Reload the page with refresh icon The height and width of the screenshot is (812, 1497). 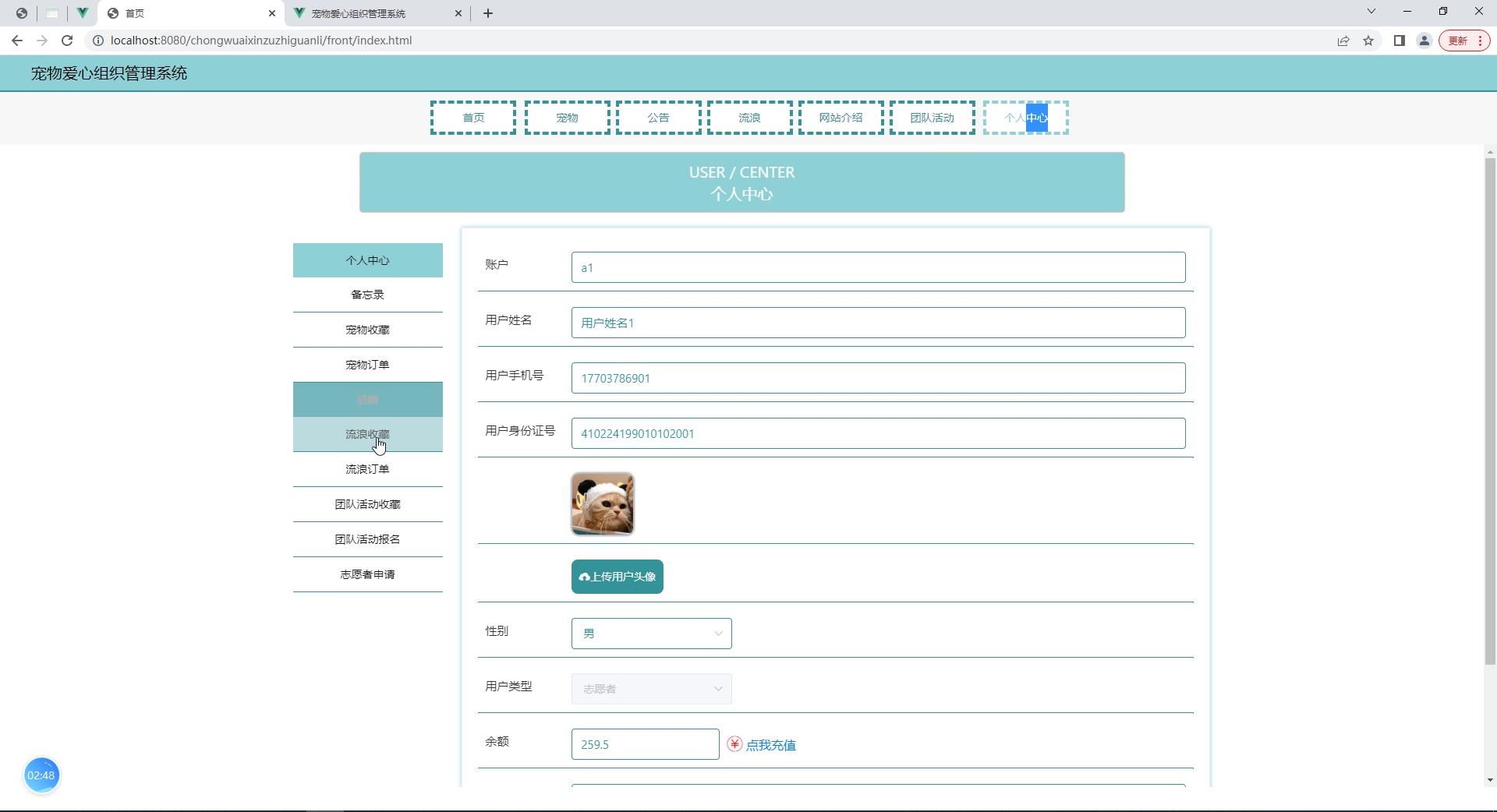67,41
